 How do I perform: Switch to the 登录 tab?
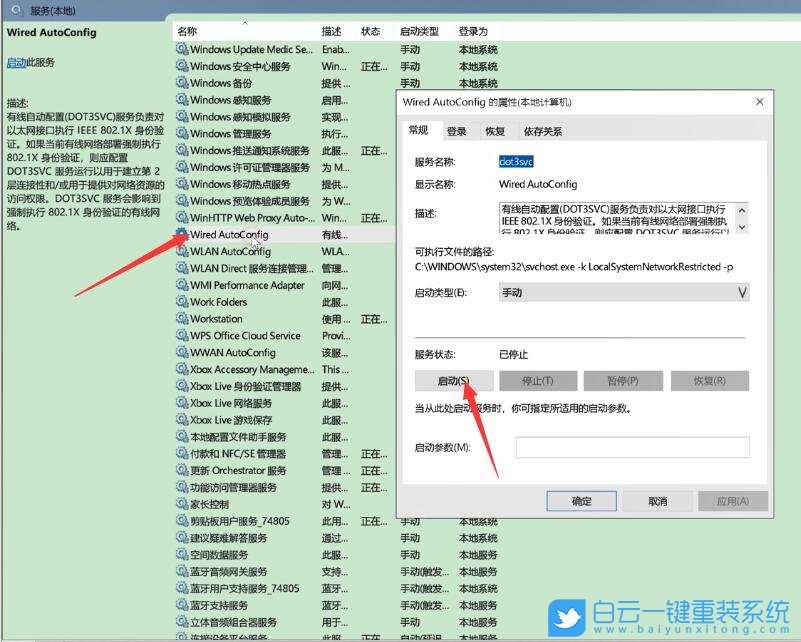(x=456, y=130)
